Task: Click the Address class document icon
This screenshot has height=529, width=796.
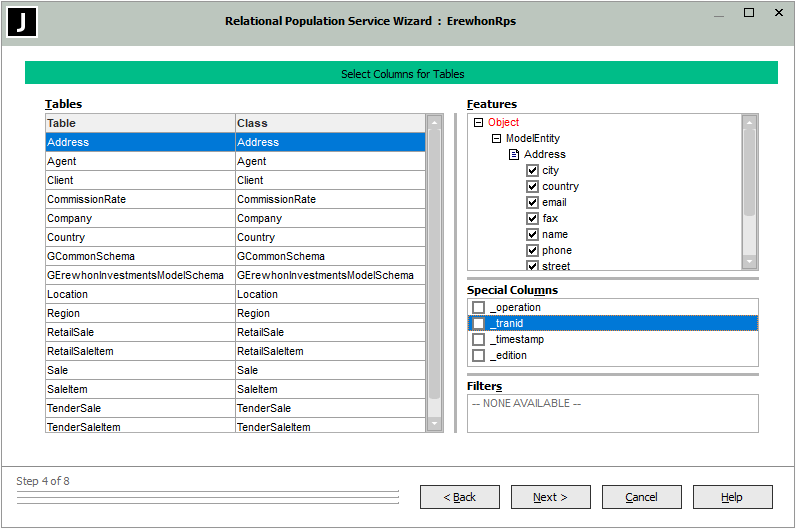Action: pos(514,155)
